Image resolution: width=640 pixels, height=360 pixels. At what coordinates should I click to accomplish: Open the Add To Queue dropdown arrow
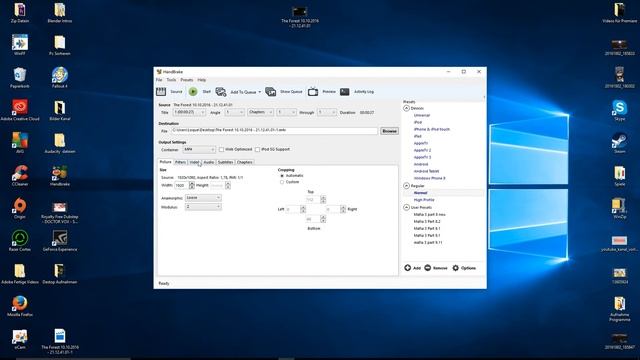260,92
